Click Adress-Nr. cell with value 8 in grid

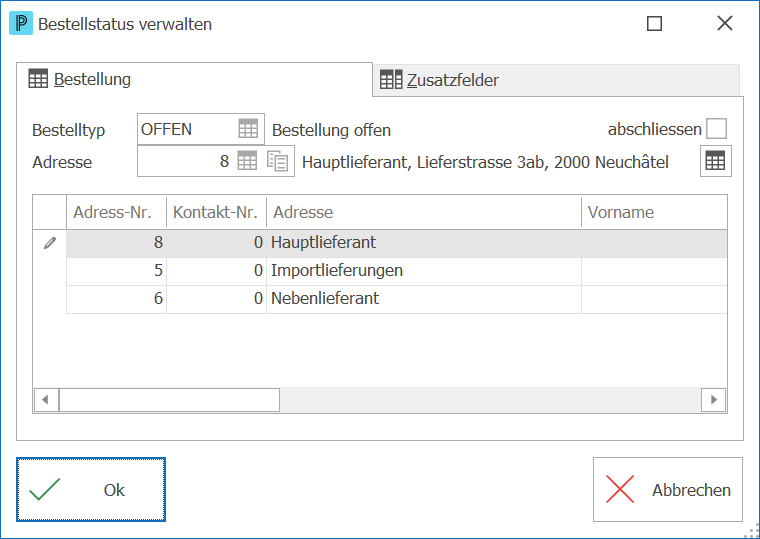(x=116, y=243)
